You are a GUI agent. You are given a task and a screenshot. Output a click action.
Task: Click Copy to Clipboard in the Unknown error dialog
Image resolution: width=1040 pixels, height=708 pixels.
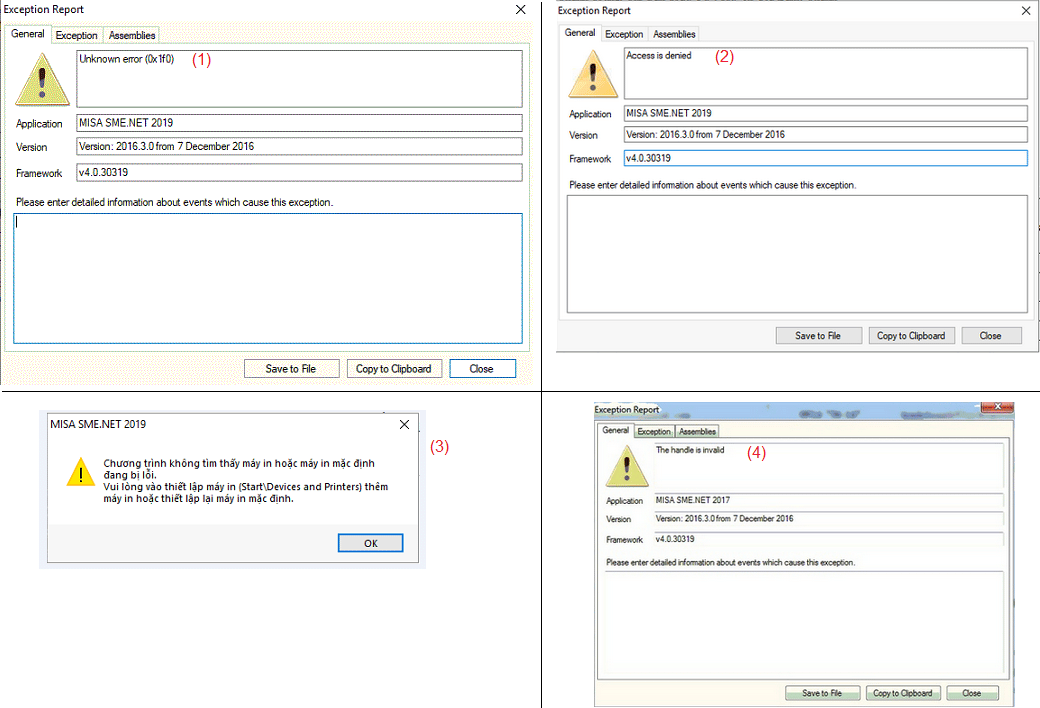(x=394, y=369)
